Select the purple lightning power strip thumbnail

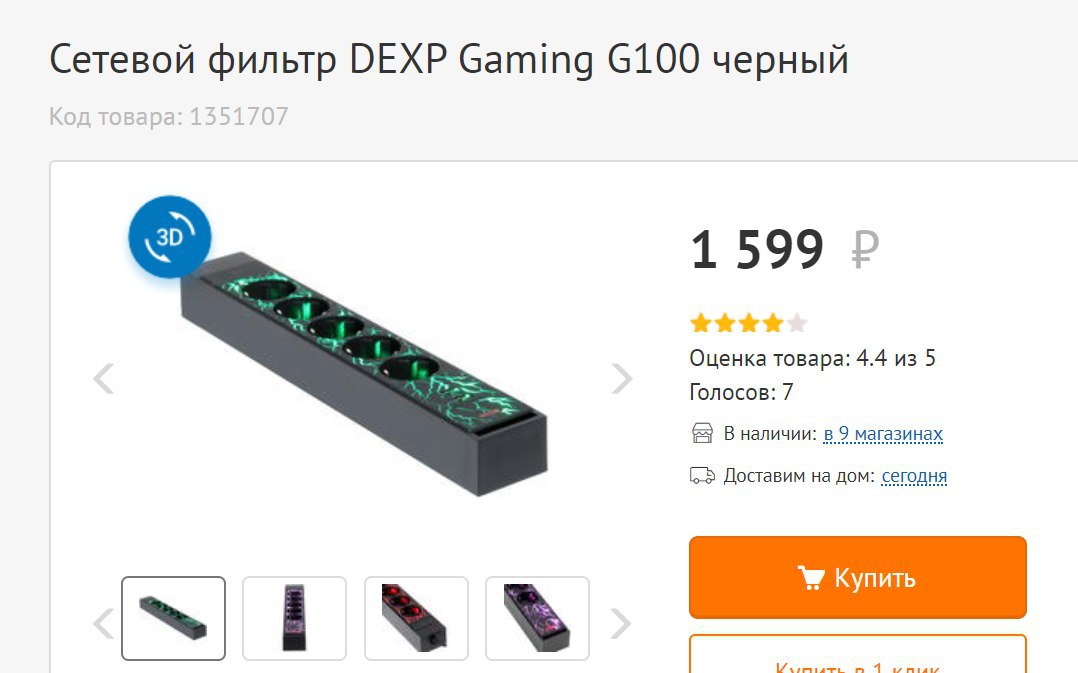tap(537, 618)
